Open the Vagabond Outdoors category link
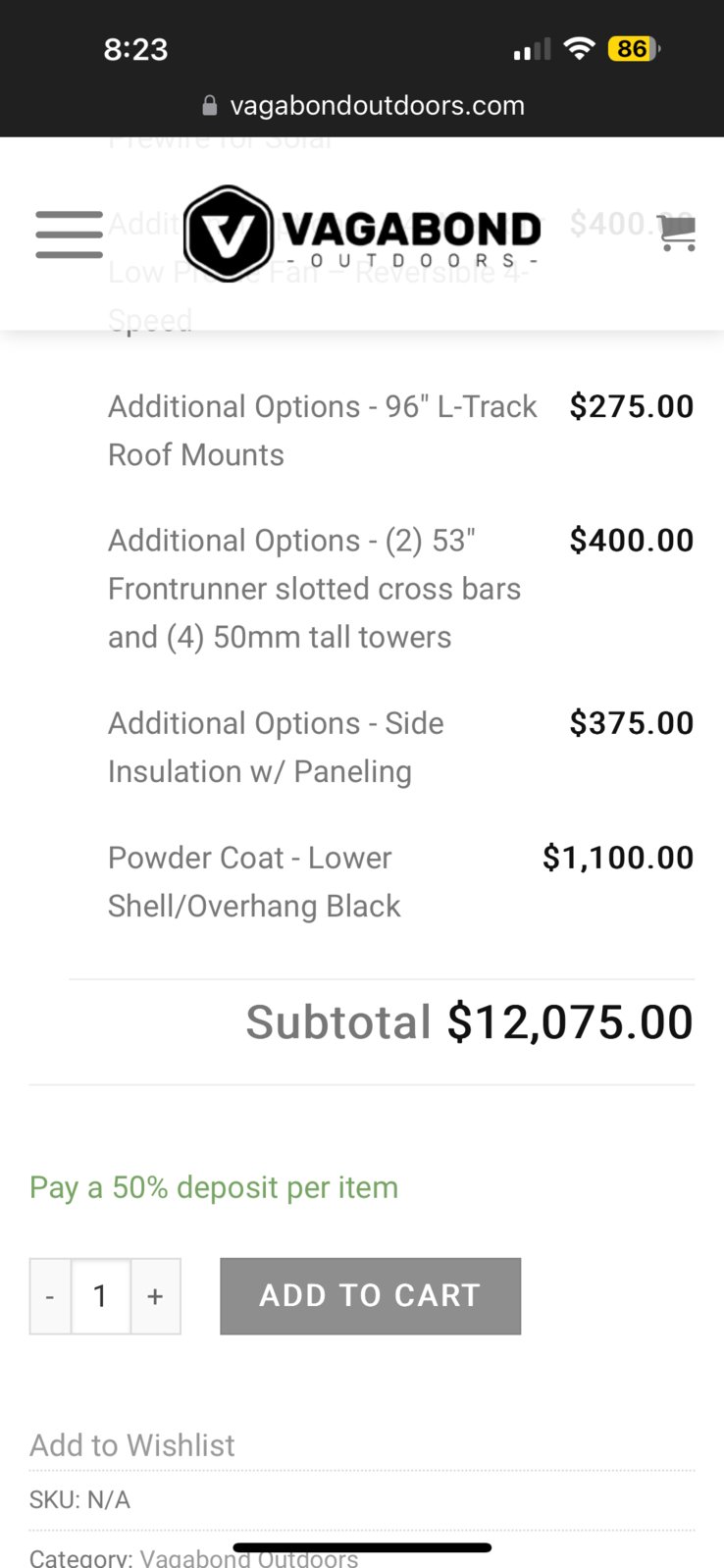 [249, 1557]
